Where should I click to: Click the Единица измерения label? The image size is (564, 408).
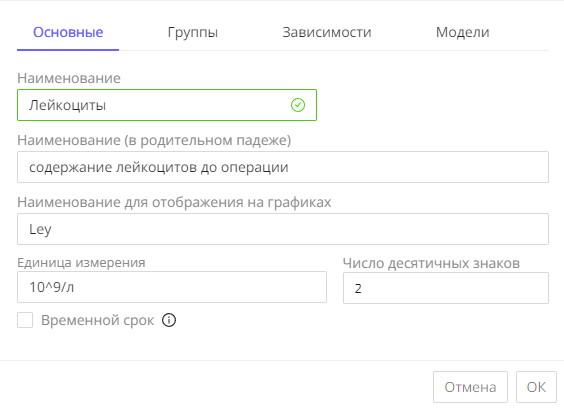[x=81, y=263]
